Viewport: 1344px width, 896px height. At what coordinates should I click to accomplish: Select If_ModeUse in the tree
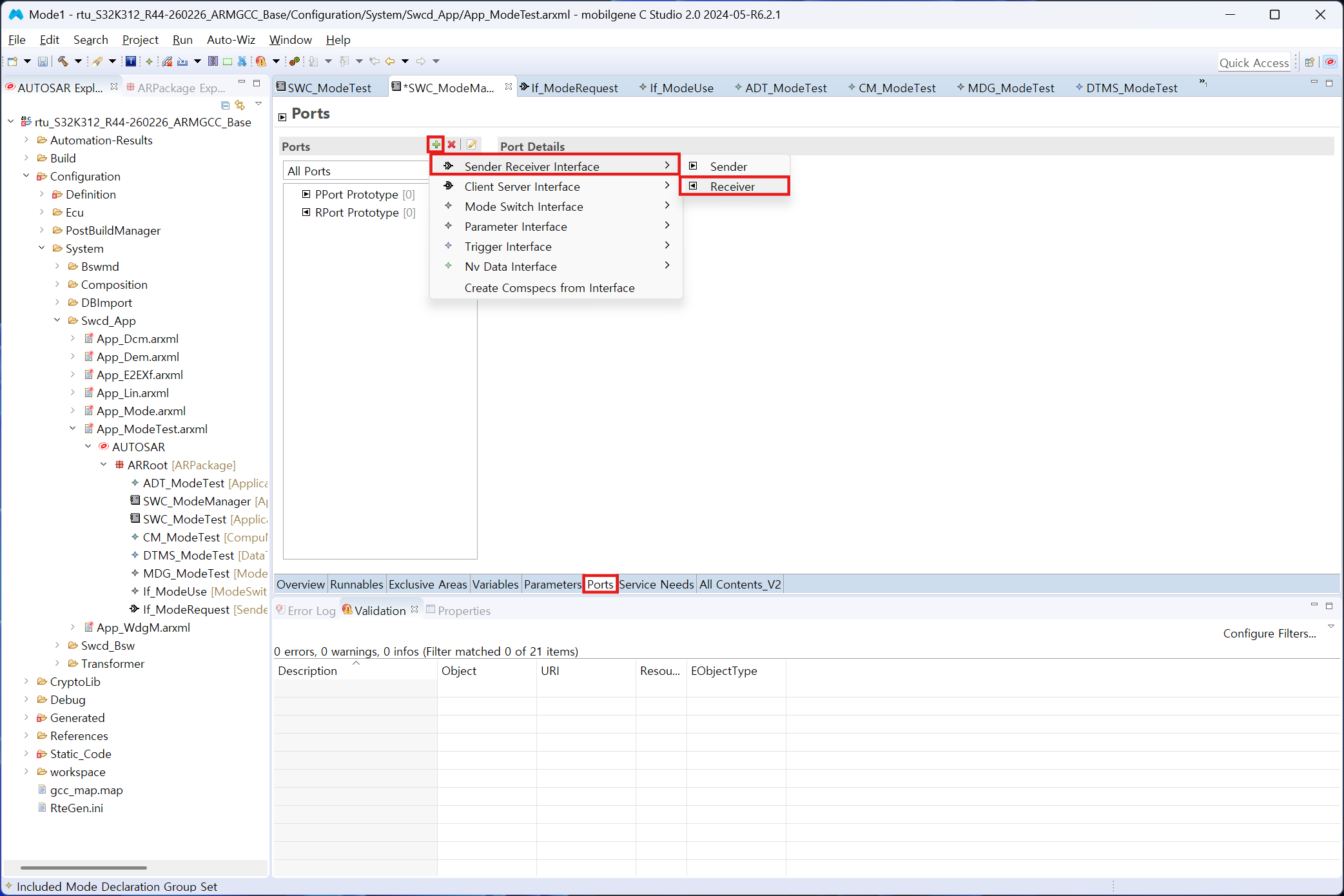click(x=199, y=591)
